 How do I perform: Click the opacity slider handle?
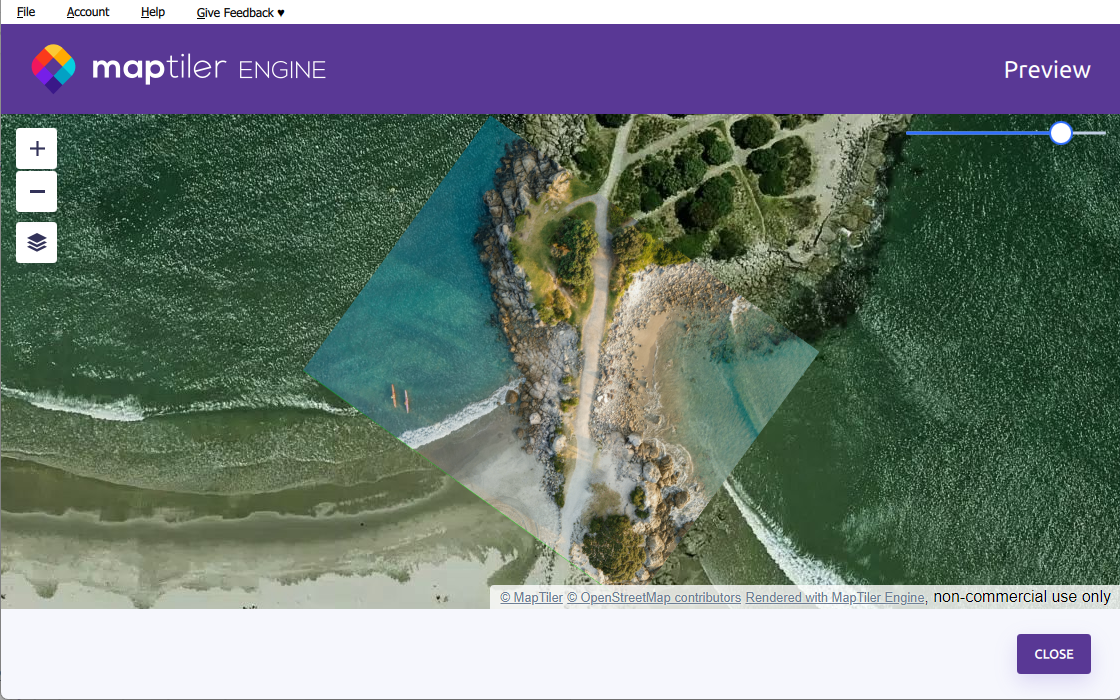[x=1061, y=133]
